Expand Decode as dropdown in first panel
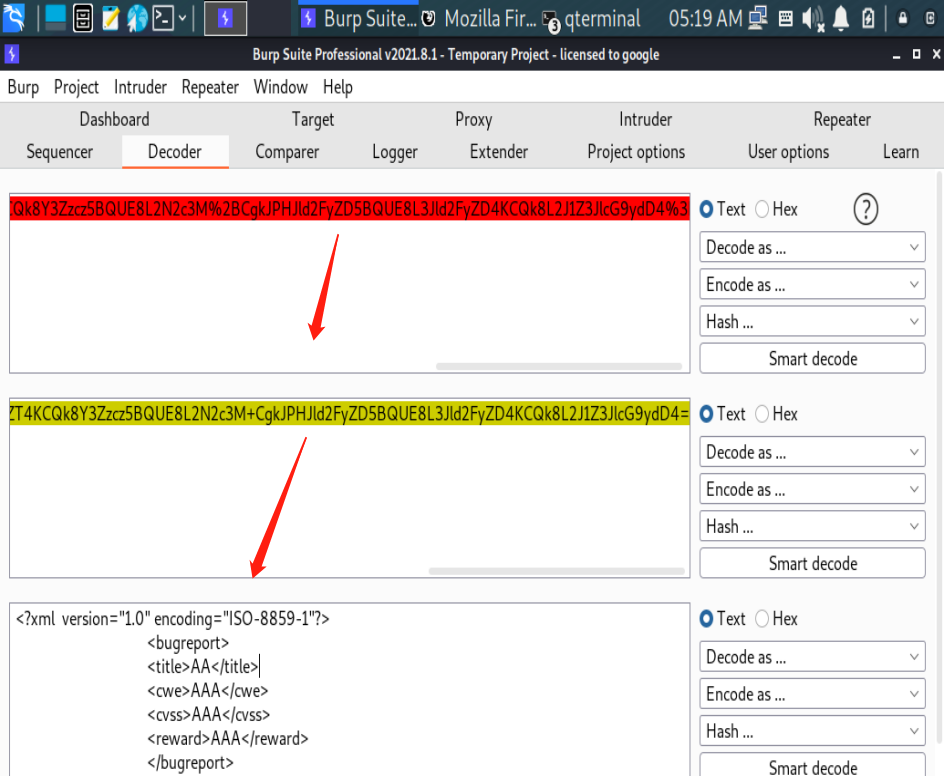This screenshot has height=776, width=944. click(812, 247)
